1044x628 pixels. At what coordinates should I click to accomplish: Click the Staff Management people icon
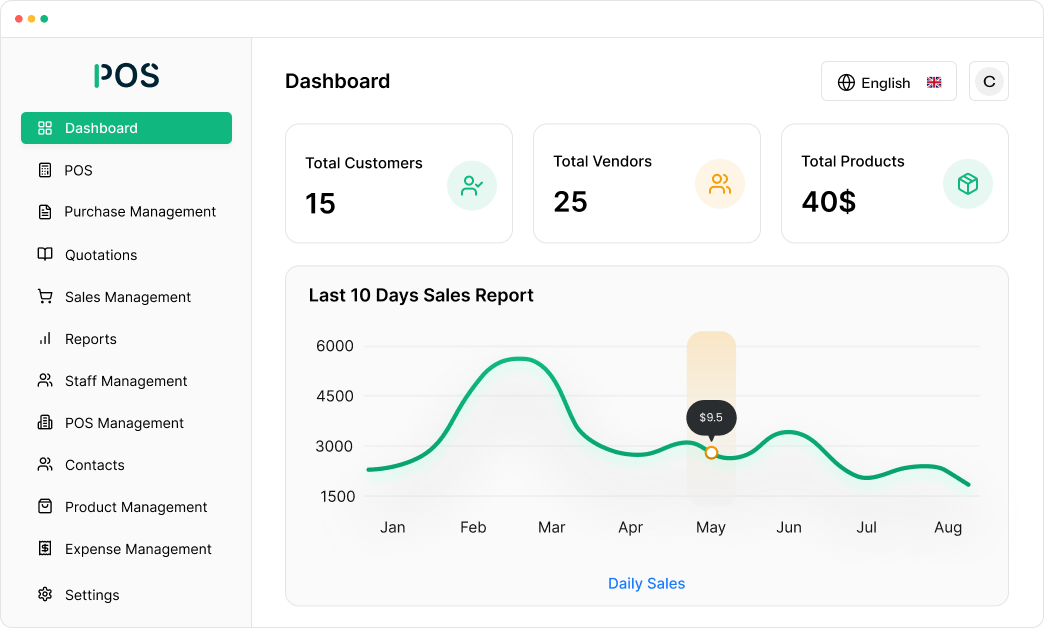45,380
